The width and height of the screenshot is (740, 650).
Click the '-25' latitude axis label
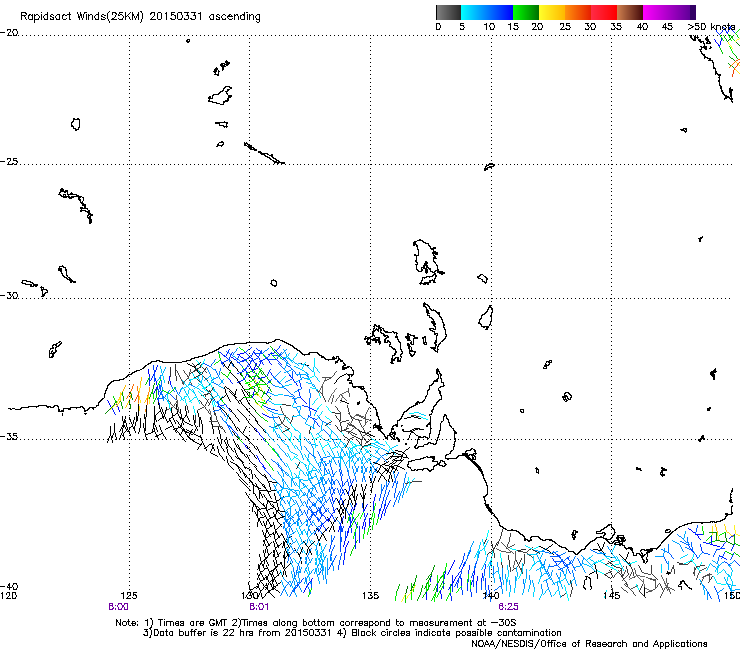9,161
